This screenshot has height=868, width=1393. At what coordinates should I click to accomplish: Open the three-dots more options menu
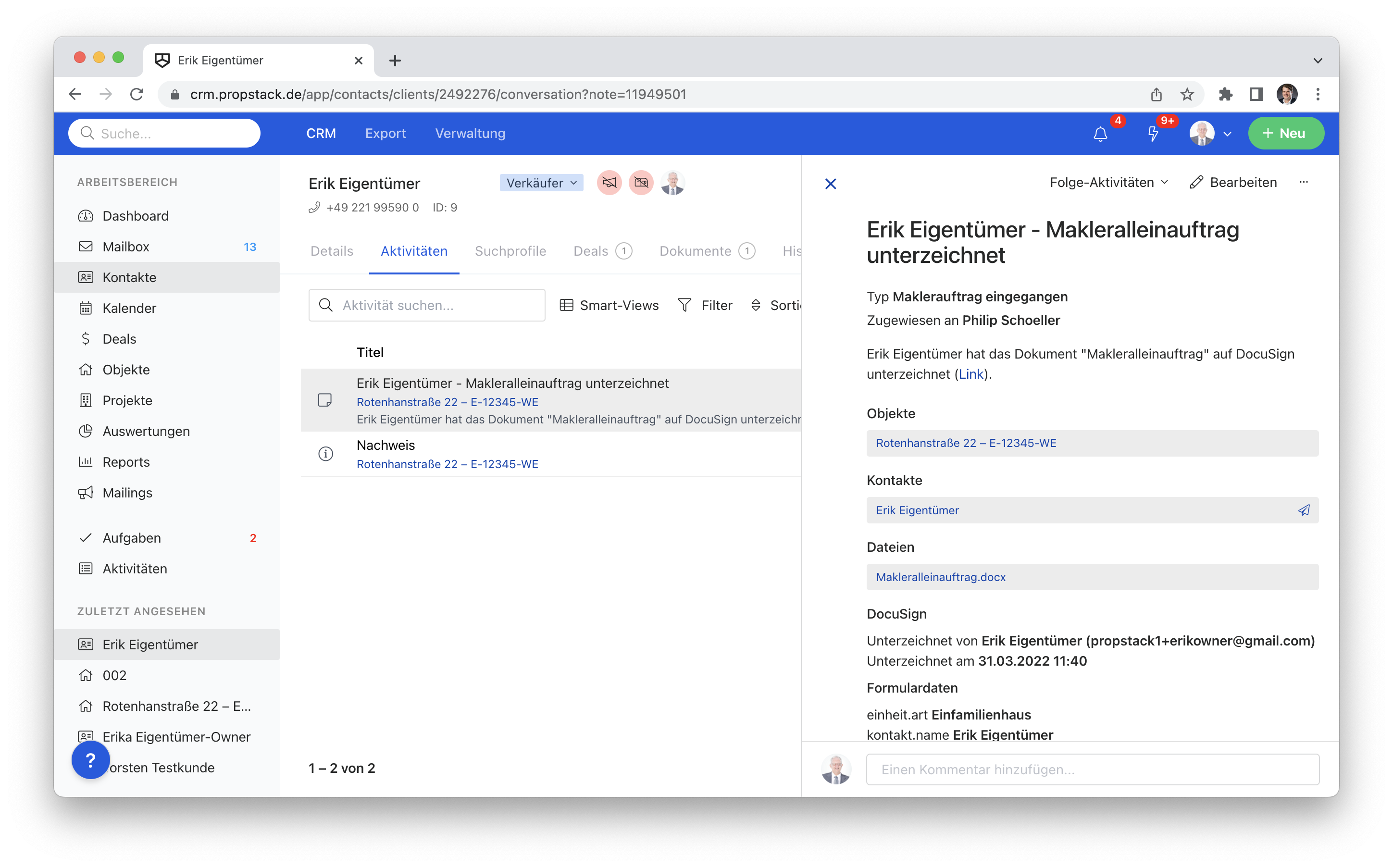1304,182
